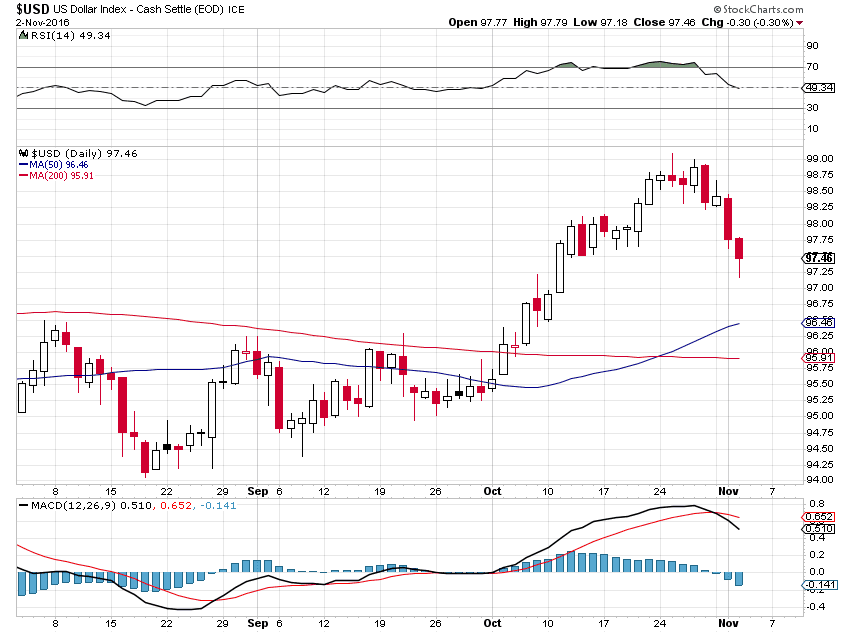Click the black MACD legend line swatch

click(x=23, y=506)
